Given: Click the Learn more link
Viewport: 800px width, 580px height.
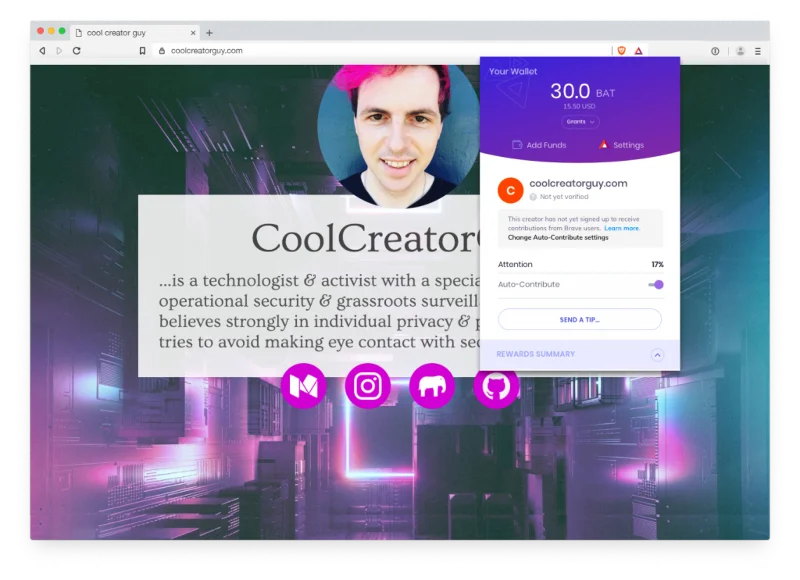Looking at the screenshot, I should pyautogui.click(x=624, y=228).
